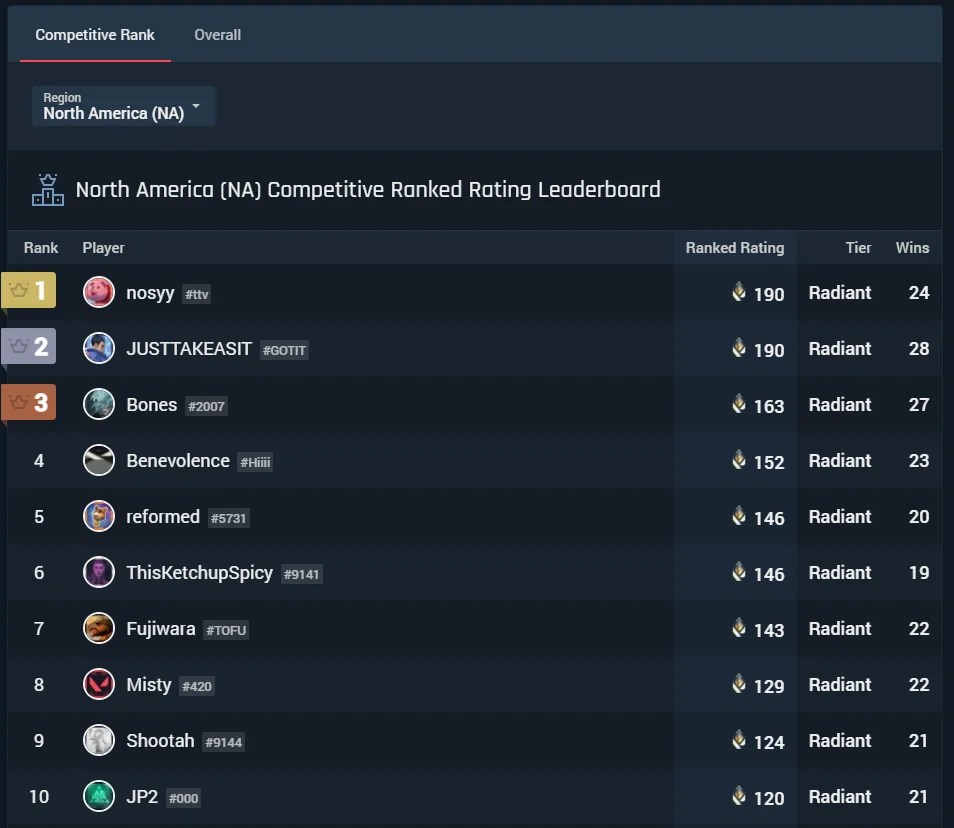954x828 pixels.
Task: Click the gold rank 1 crown badge
Action: [29, 290]
